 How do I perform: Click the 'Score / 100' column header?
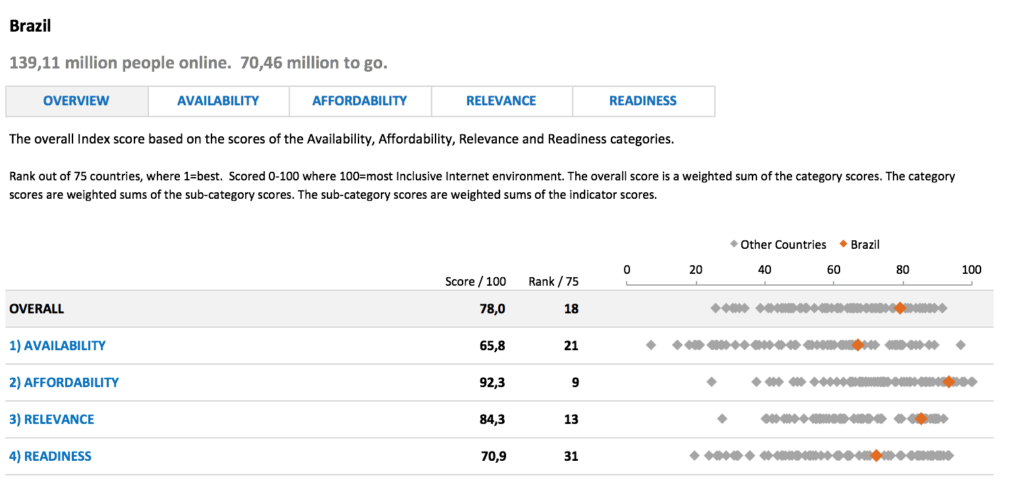click(x=475, y=281)
